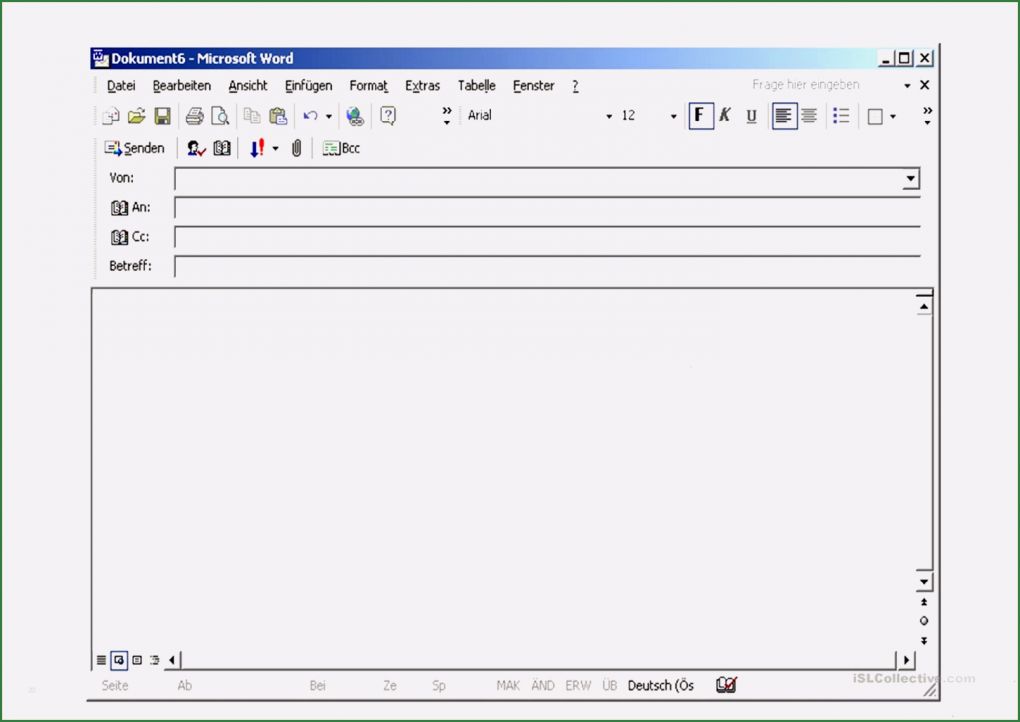
Task: Open the Arial font name dropdown
Action: pos(608,116)
